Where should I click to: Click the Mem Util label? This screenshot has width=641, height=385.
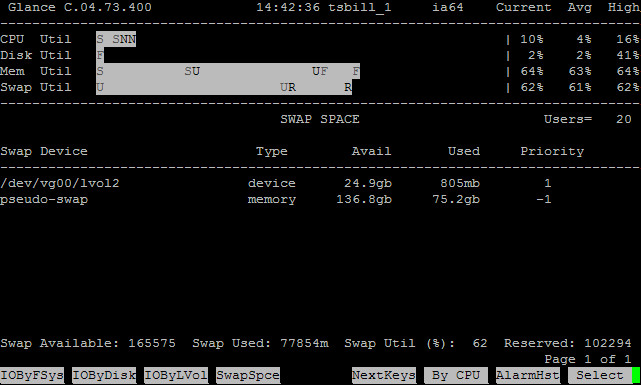(x=36, y=71)
